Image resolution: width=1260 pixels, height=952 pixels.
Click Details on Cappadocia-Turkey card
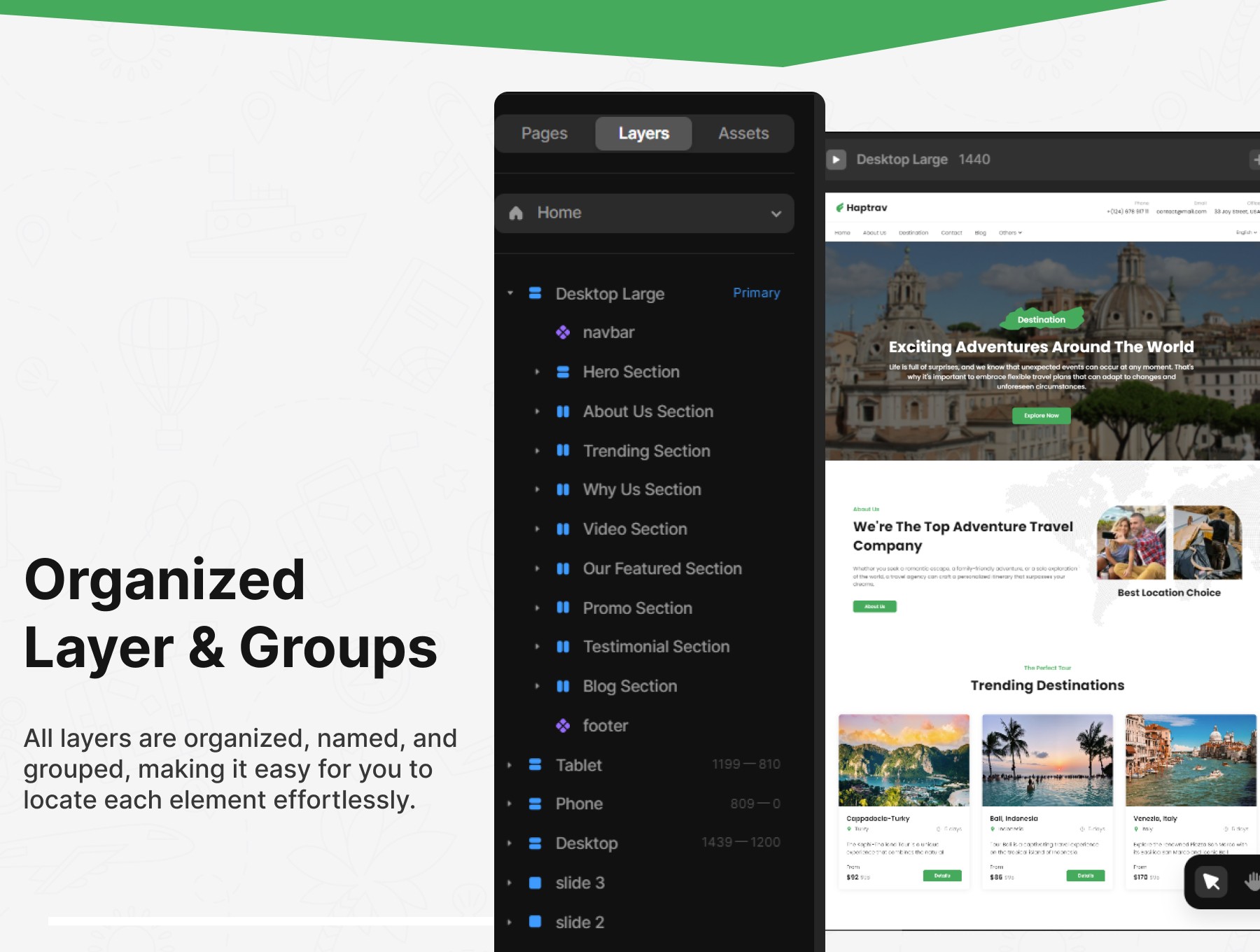coord(942,876)
